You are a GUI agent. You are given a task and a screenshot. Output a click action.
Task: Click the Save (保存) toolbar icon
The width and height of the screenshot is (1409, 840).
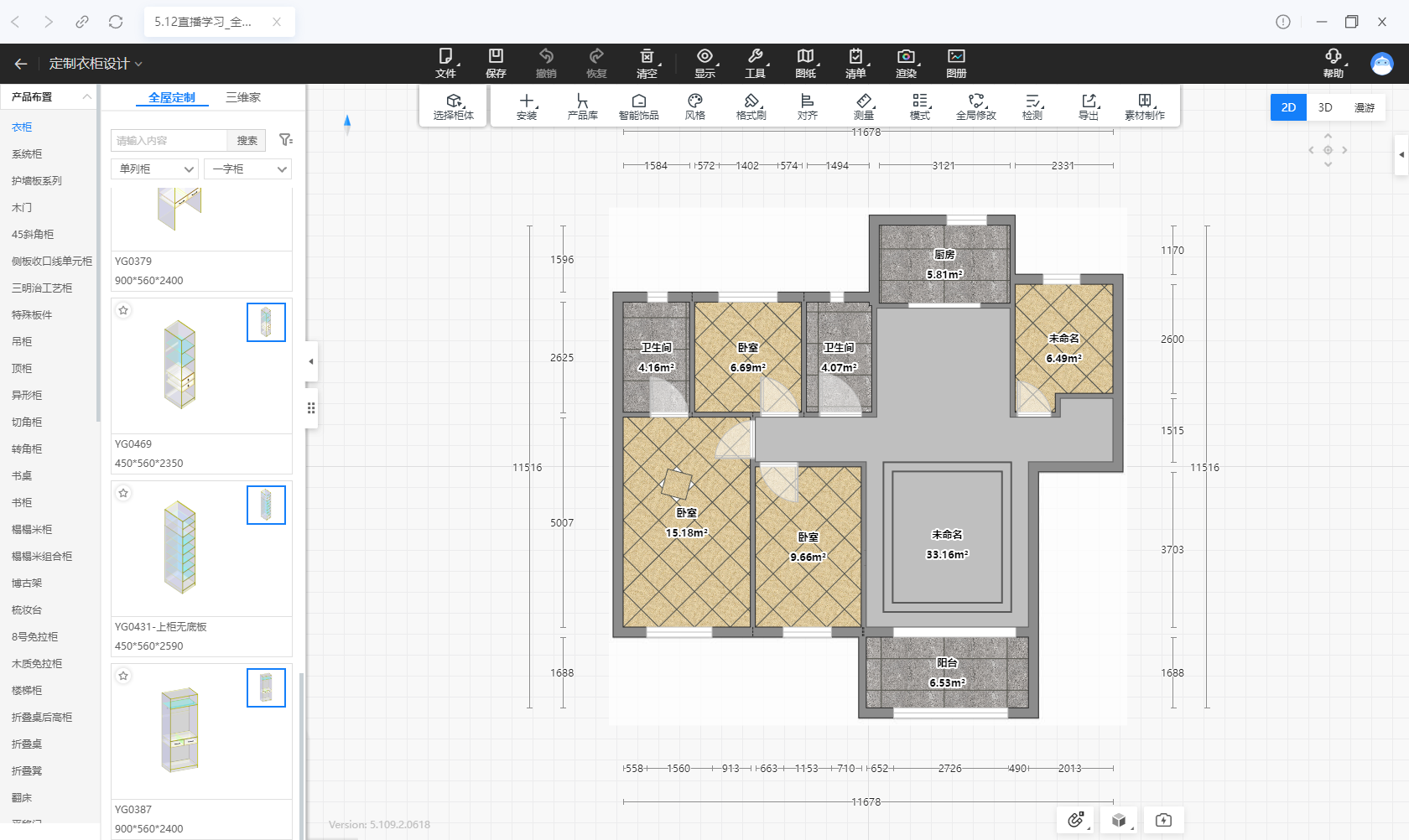pos(496,63)
